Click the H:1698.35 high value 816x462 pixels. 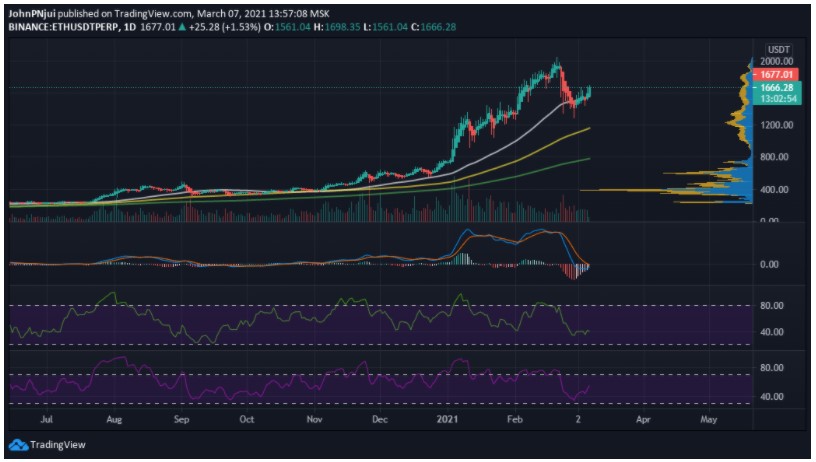coord(337,27)
